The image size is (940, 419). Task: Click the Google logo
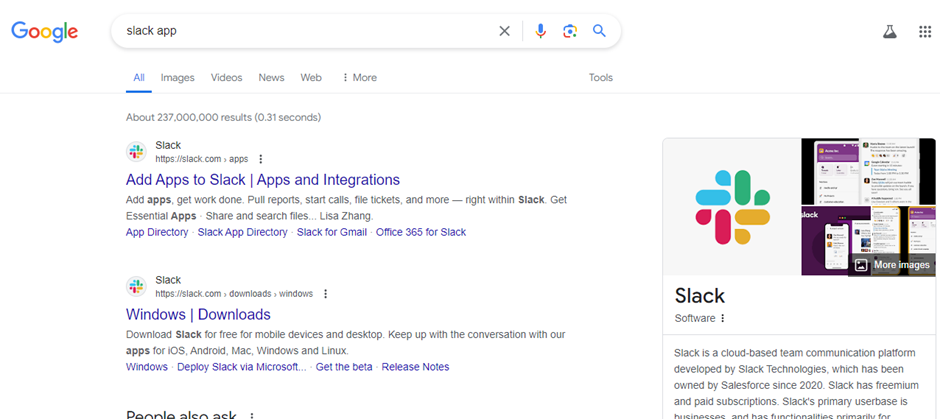pyautogui.click(x=45, y=31)
